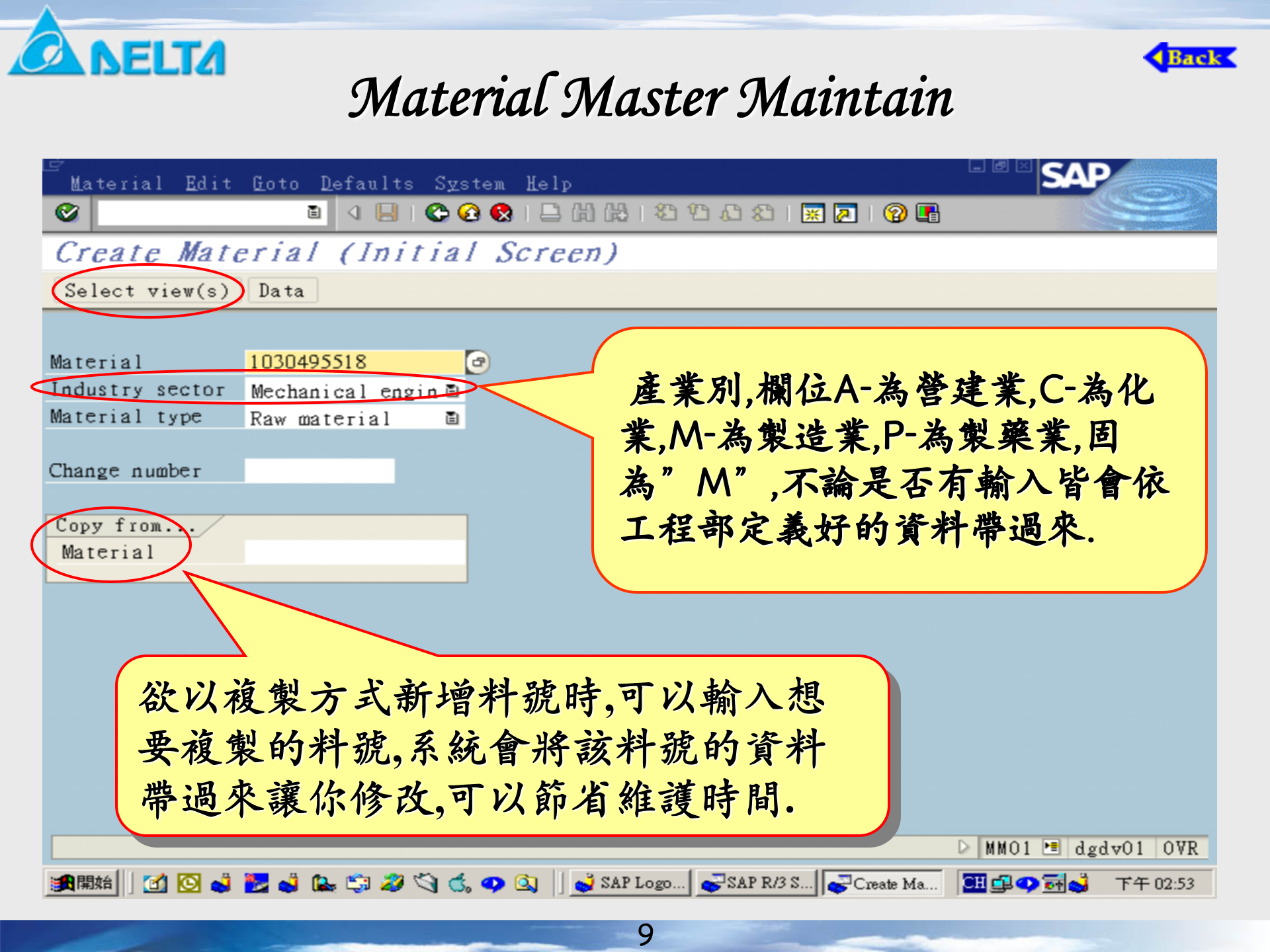Click the Select view(s) button

click(147, 291)
